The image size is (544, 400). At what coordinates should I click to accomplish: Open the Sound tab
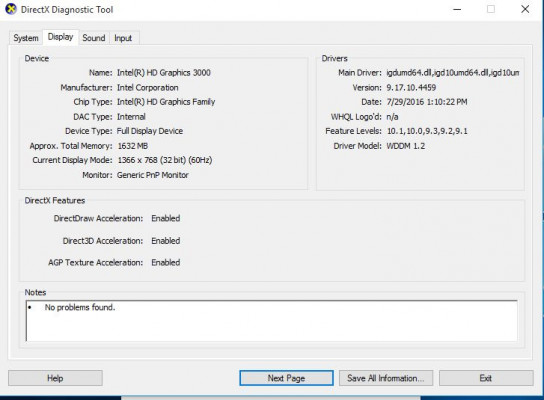coord(94,38)
